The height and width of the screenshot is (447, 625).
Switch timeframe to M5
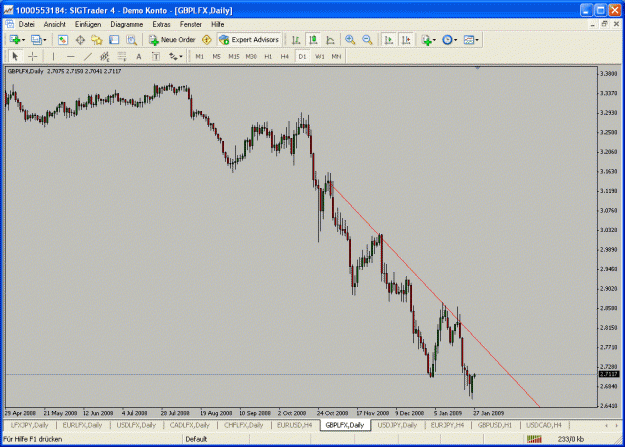pos(216,57)
